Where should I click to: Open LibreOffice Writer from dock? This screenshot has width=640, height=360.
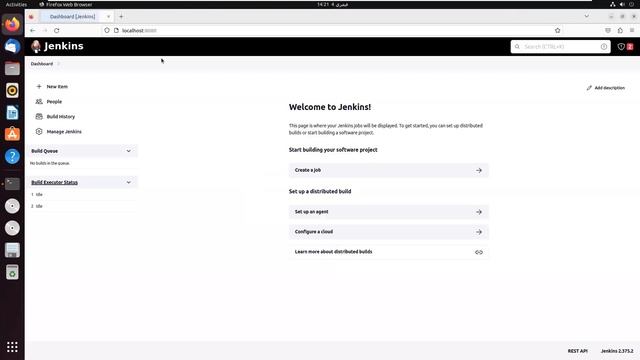[12, 113]
